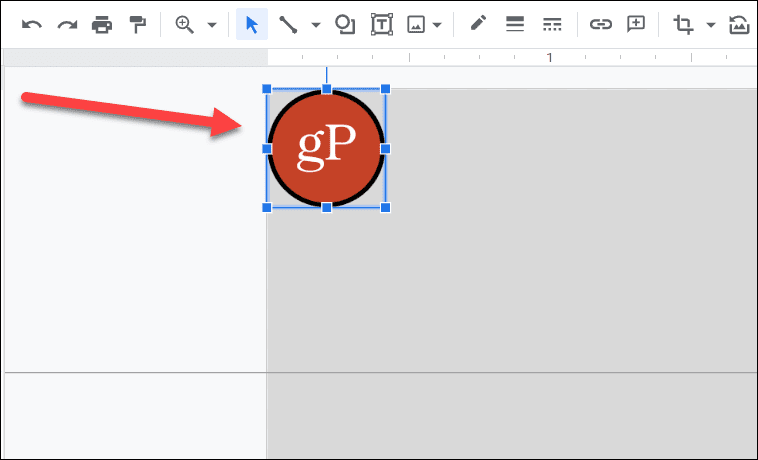Click the Redo icon
Image resolution: width=758 pixels, height=460 pixels.
pyautogui.click(x=67, y=24)
